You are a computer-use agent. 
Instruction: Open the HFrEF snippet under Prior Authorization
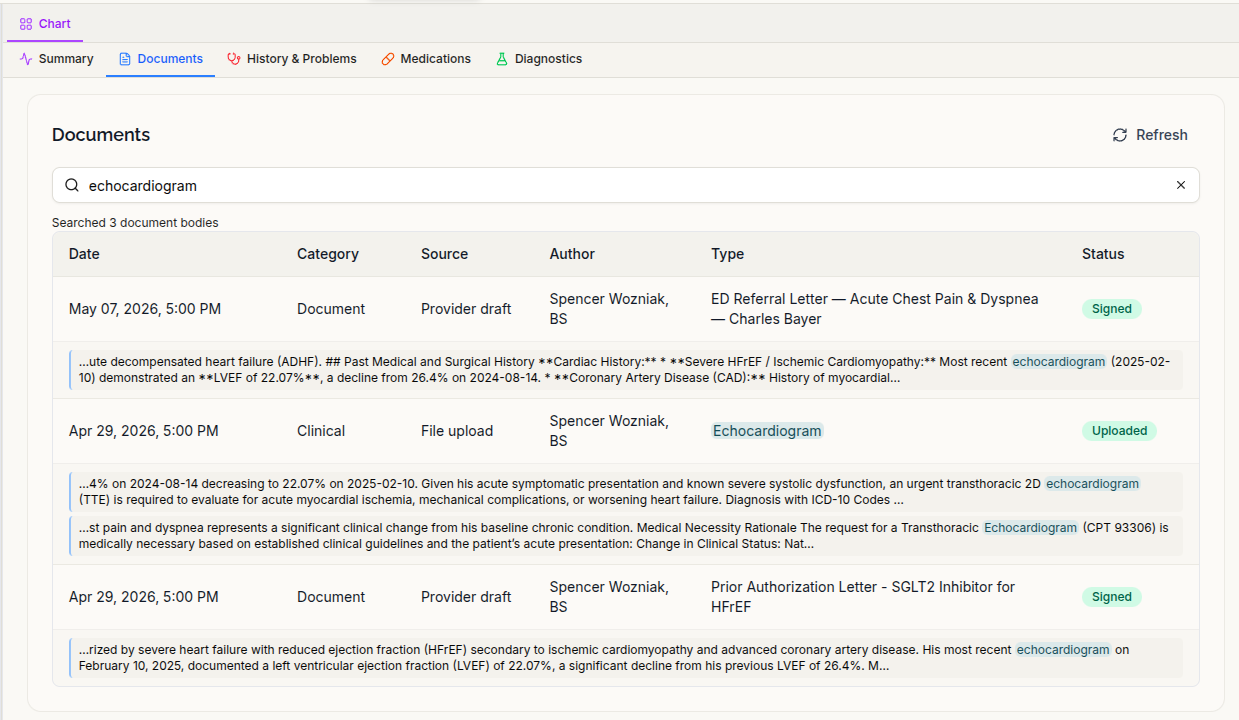(626, 658)
